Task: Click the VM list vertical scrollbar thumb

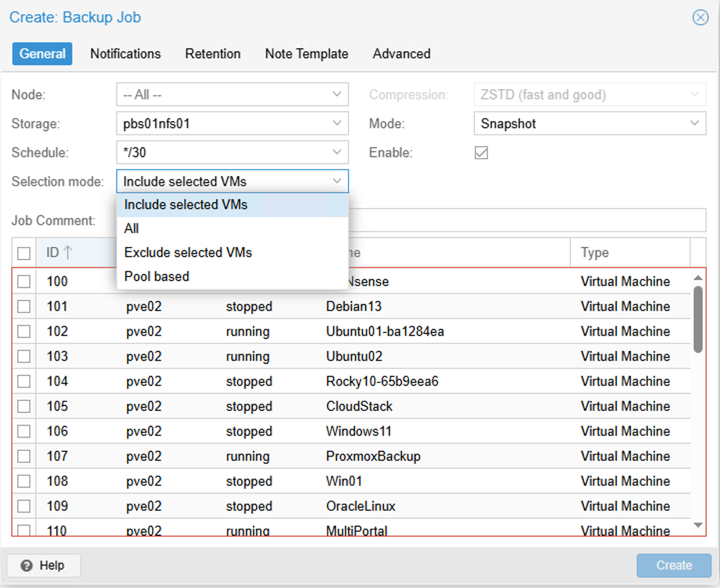Action: [x=698, y=318]
